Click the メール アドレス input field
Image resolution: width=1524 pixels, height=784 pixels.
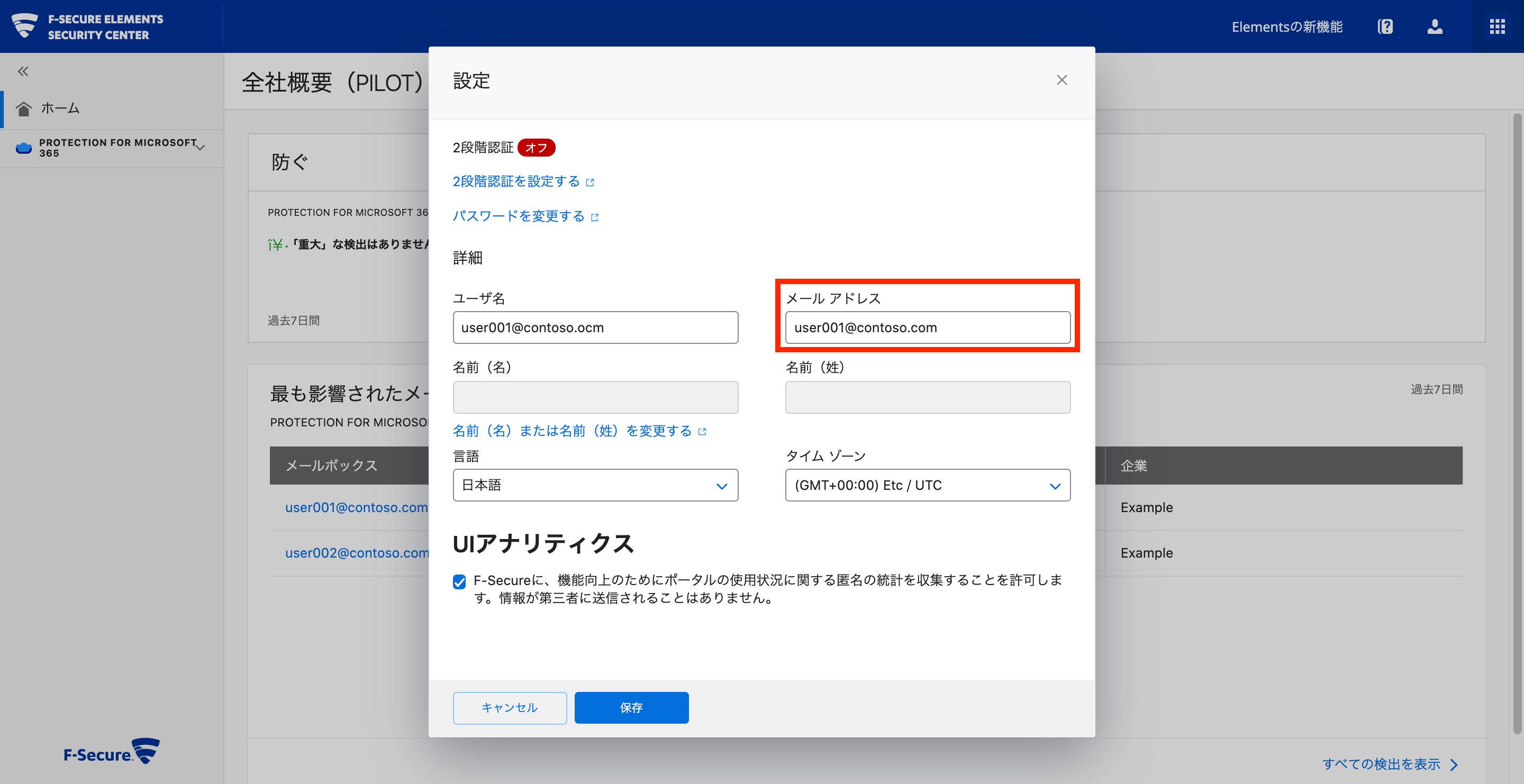[x=927, y=327]
